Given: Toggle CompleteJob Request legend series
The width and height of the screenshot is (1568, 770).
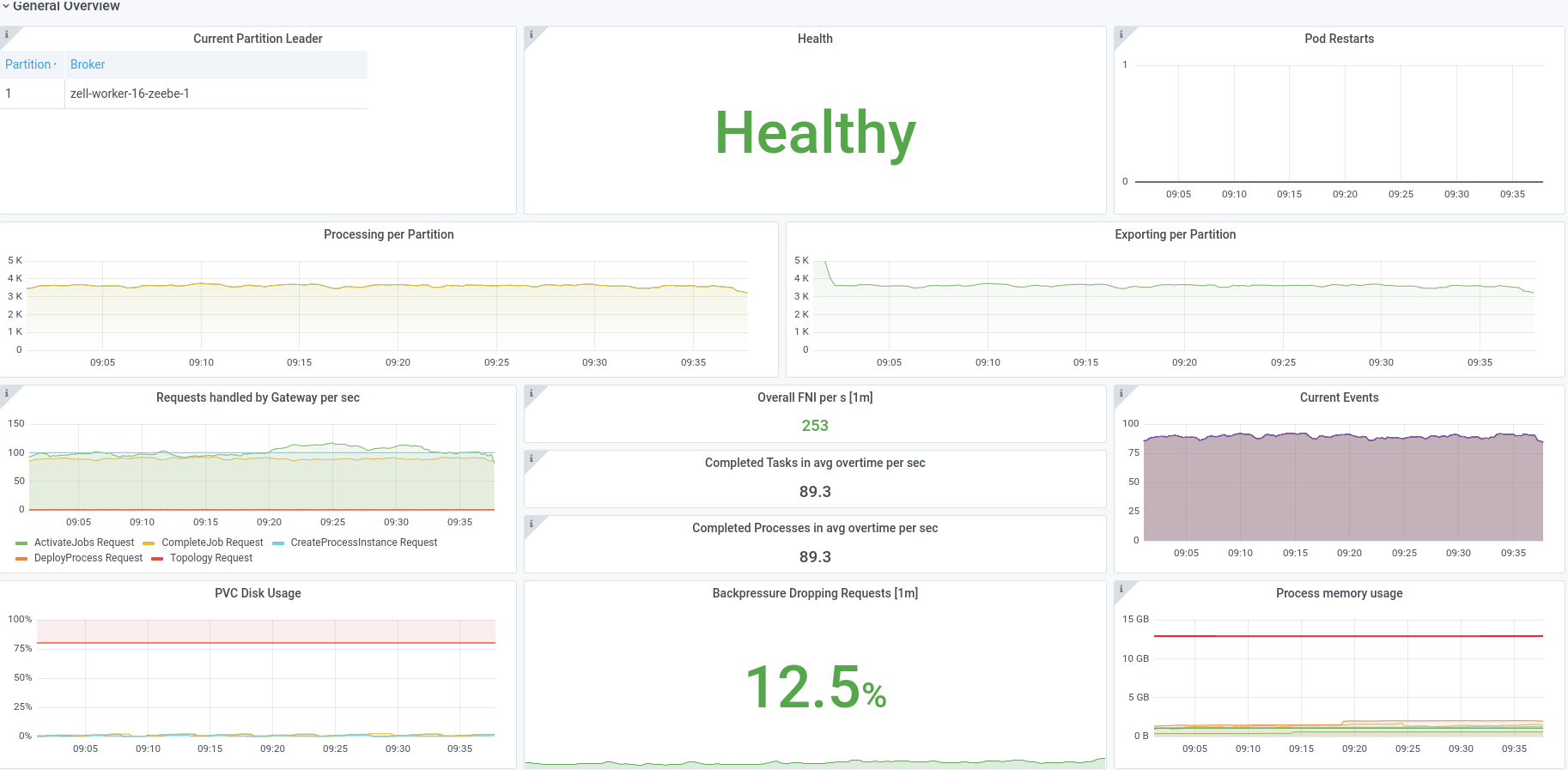Looking at the screenshot, I should 212,543.
